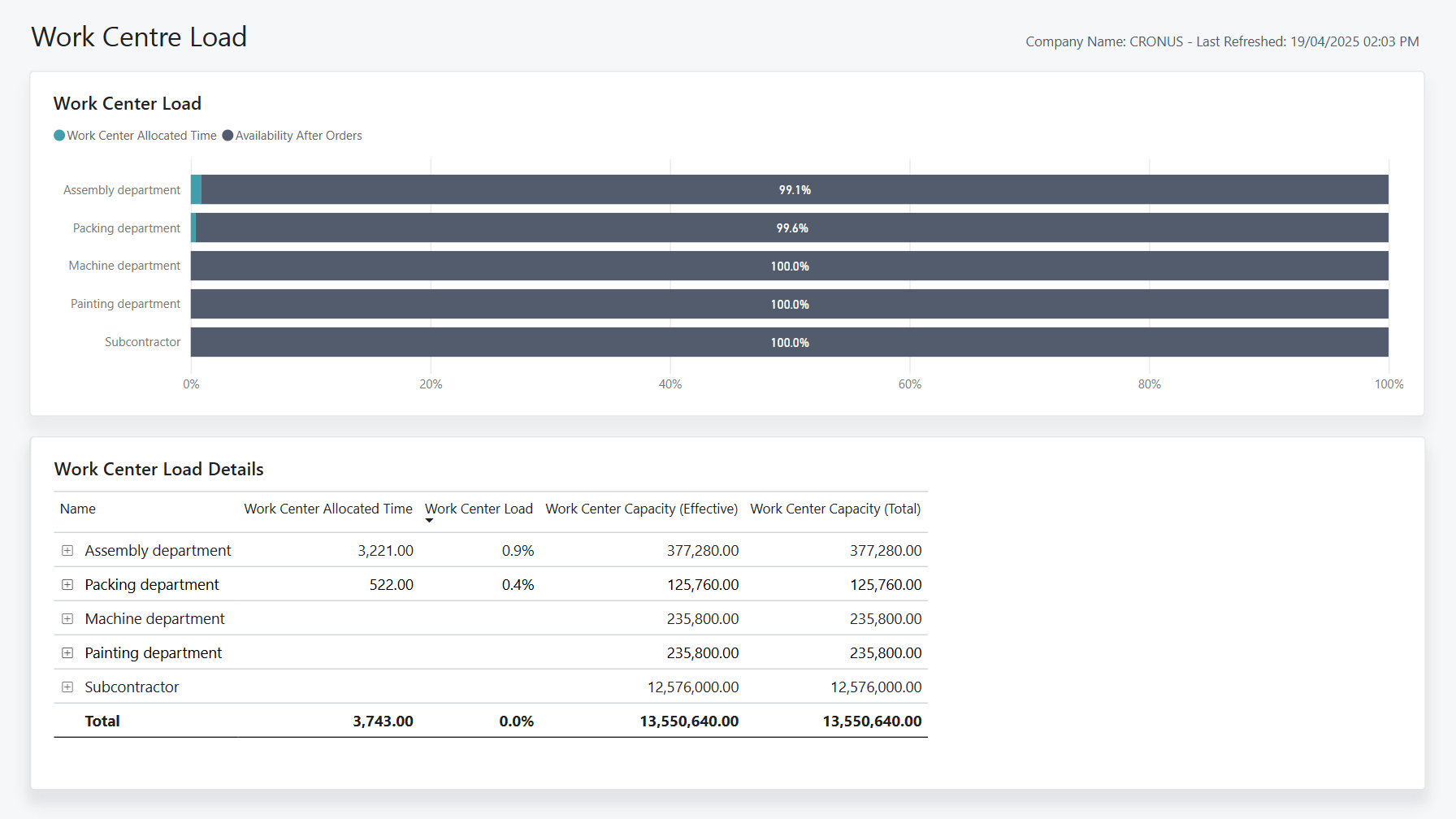Select the Machine department axis label

pos(123,266)
